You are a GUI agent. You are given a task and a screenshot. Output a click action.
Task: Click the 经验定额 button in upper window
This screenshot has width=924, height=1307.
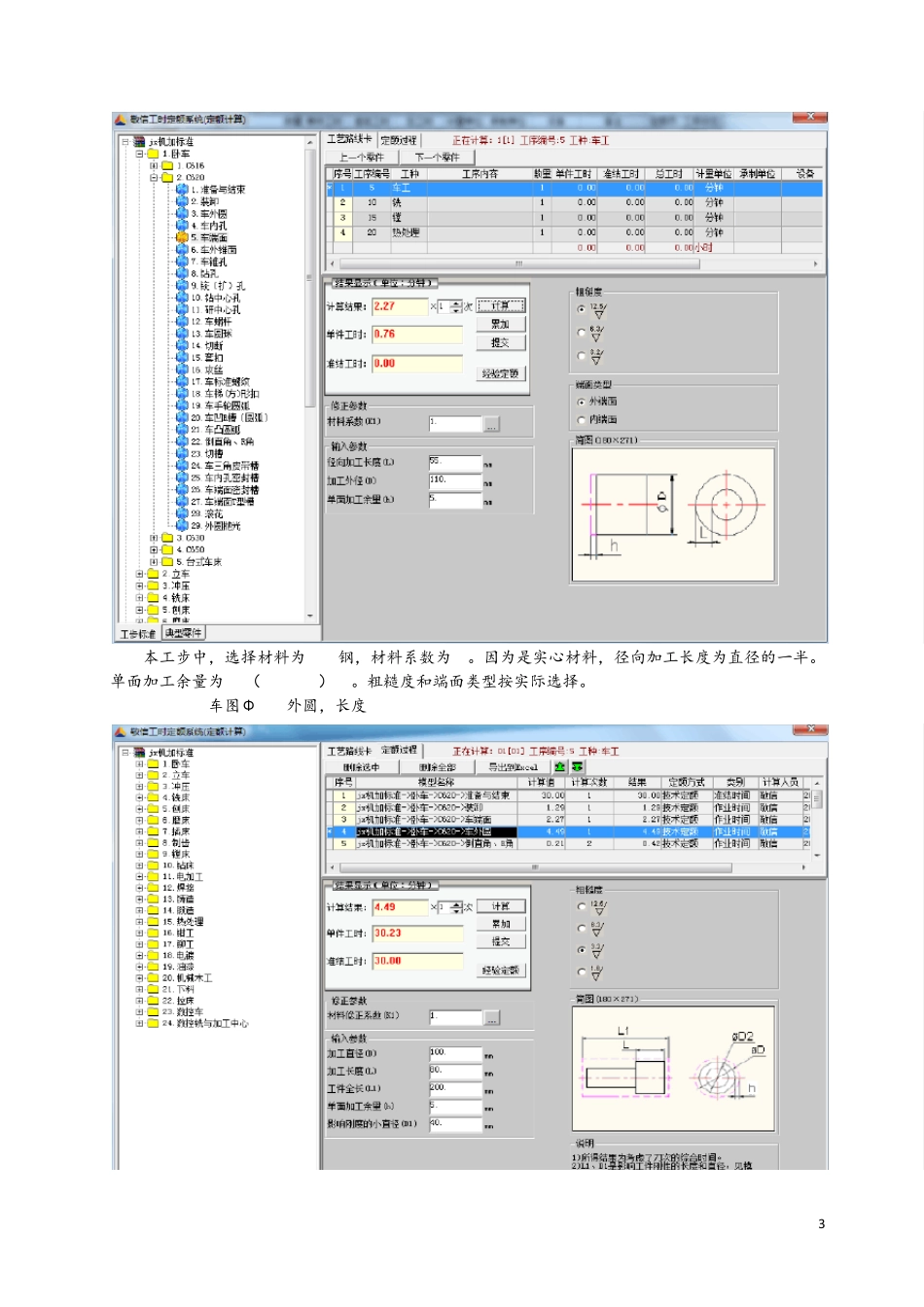tap(501, 373)
